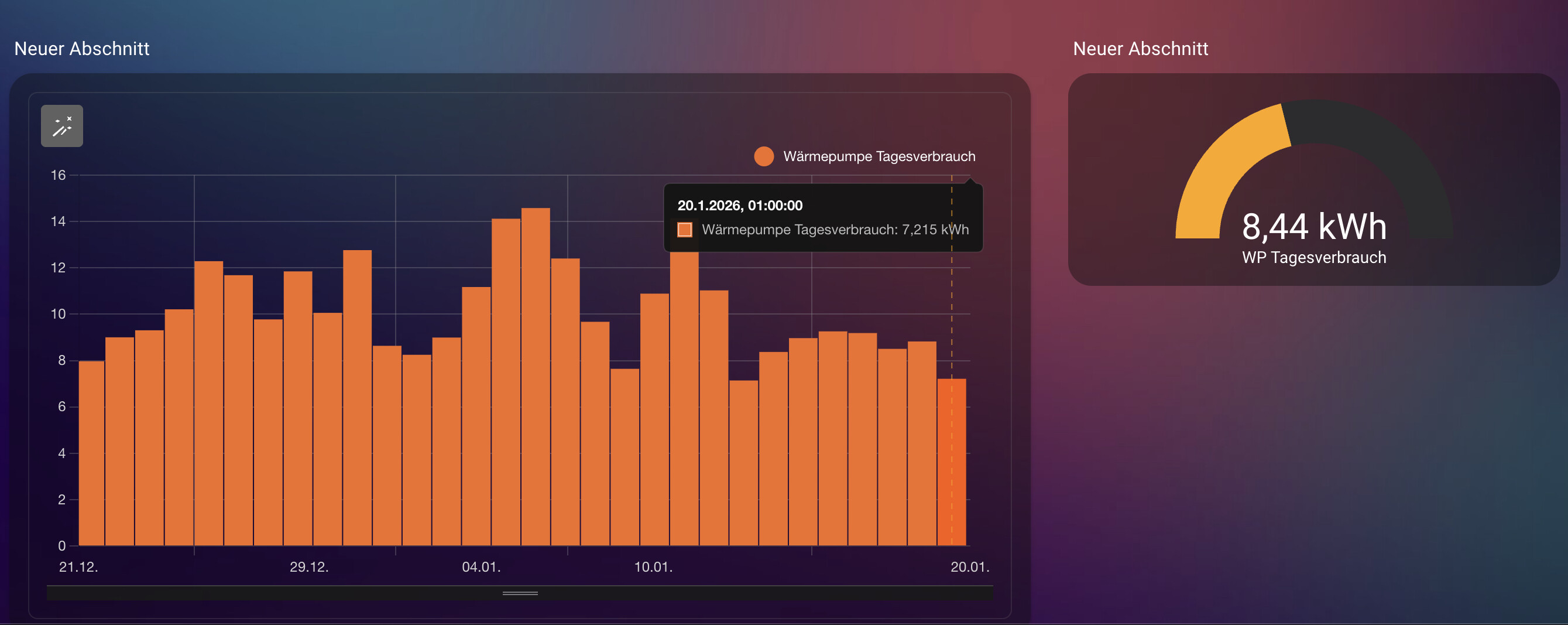
Task: Open the 8,44 kWh gauge value
Action: [1313, 227]
